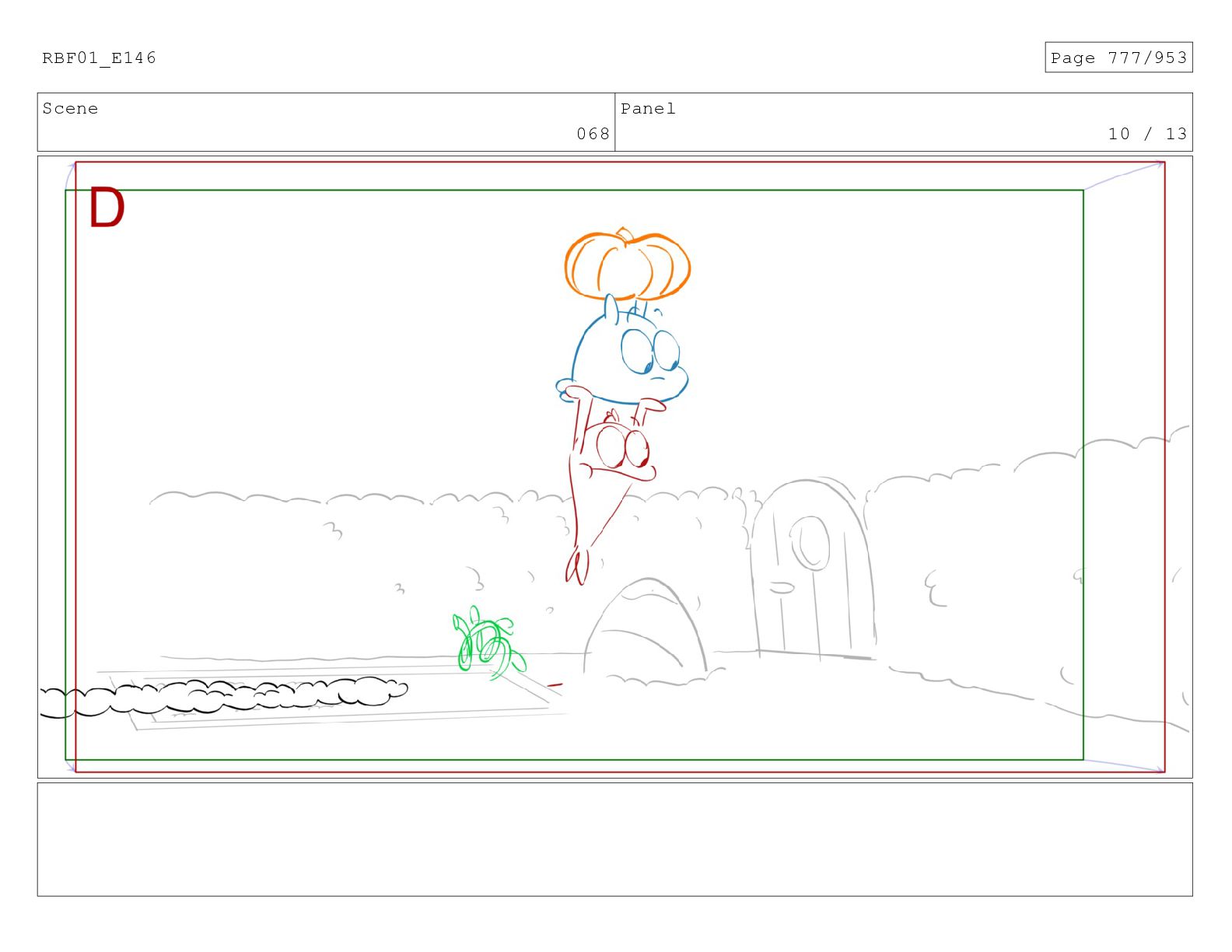Click the arched door with oval window
The image size is (1232, 952).
click(814, 569)
